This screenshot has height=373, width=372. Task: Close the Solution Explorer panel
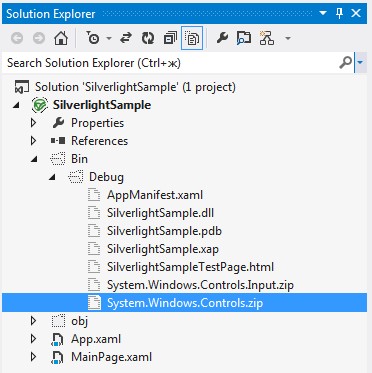click(356, 14)
